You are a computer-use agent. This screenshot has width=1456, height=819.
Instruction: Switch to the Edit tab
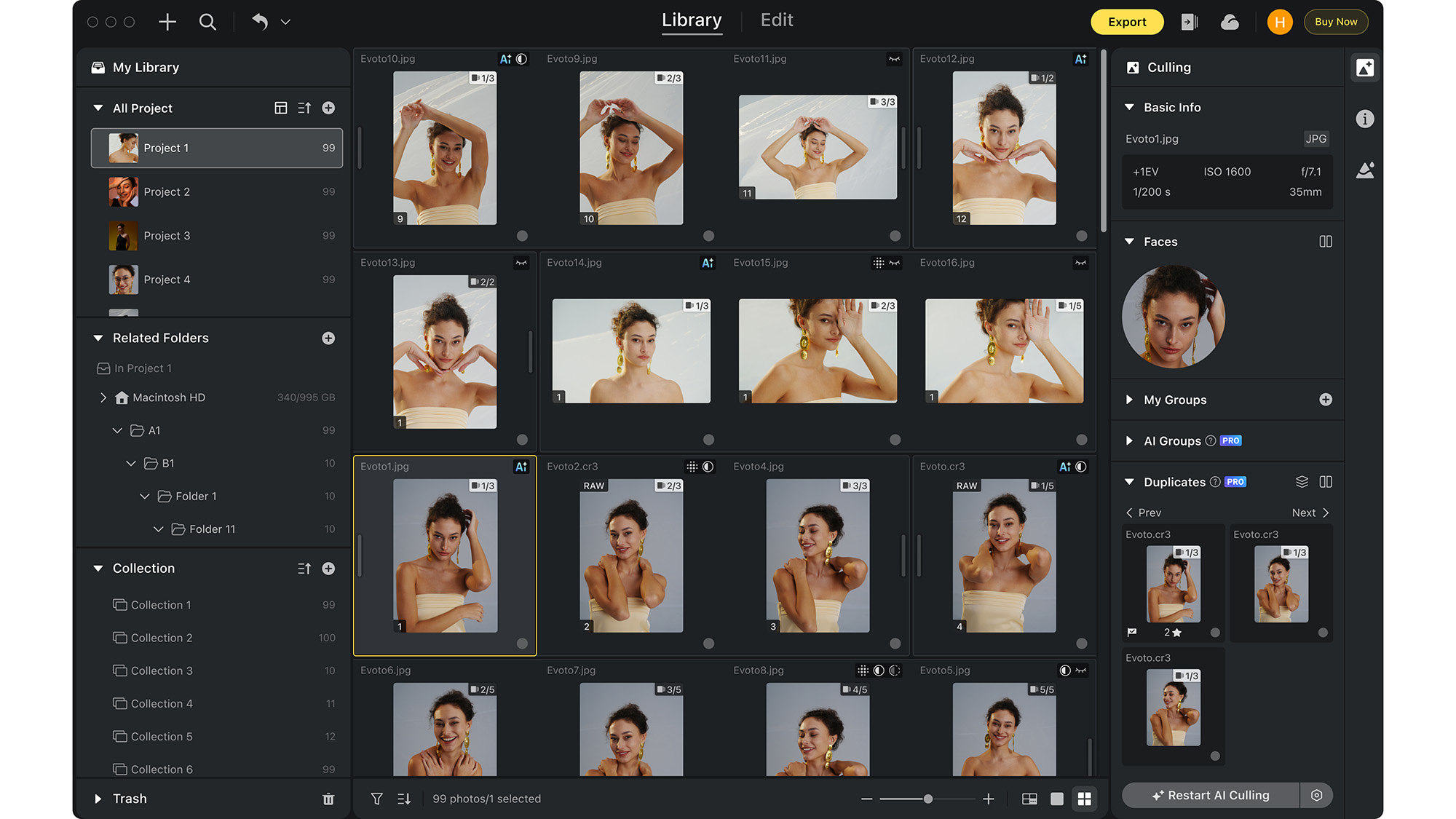[x=777, y=20]
